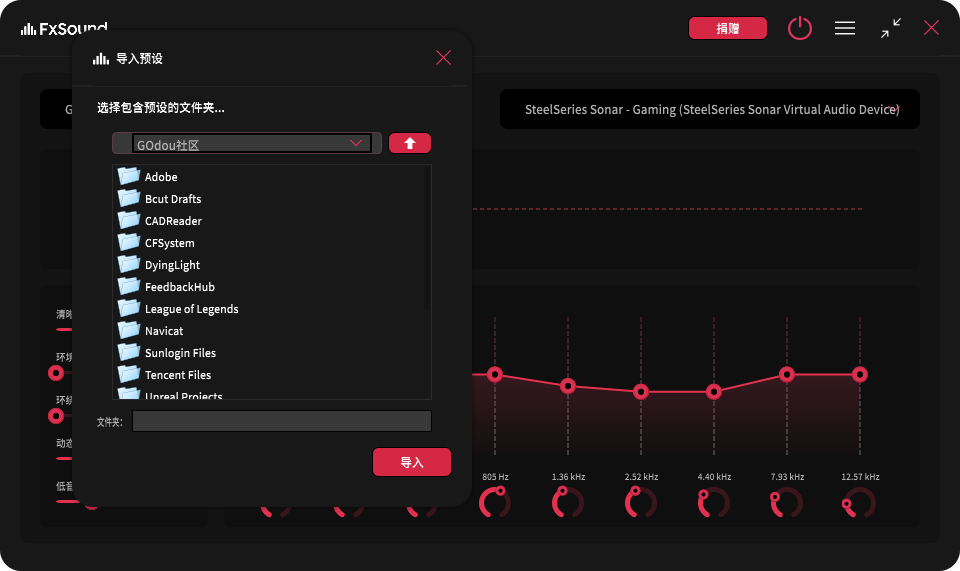The image size is (960, 571).
Task: Close the import presets dialog
Action: coord(443,58)
